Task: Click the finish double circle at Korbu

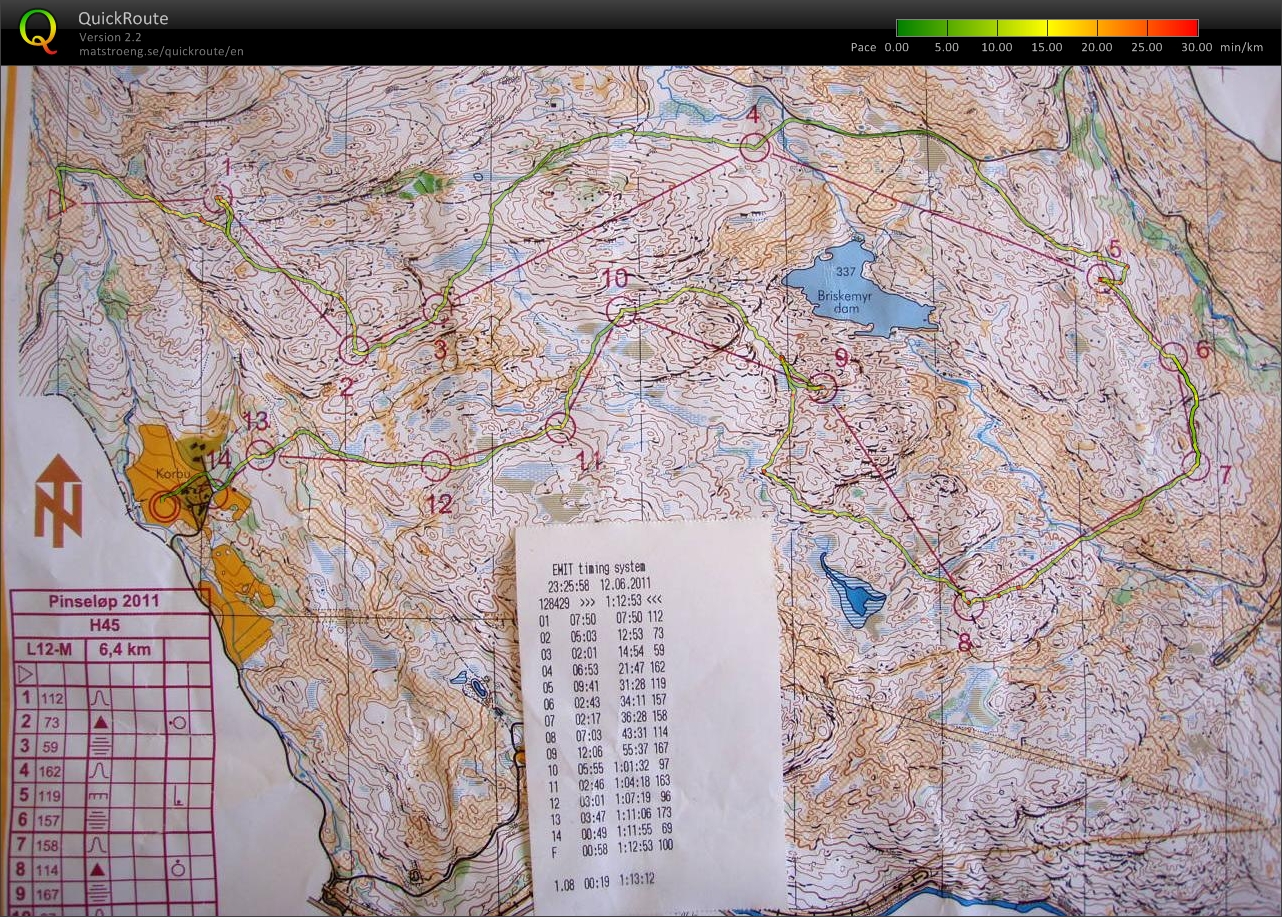Action: [x=165, y=507]
